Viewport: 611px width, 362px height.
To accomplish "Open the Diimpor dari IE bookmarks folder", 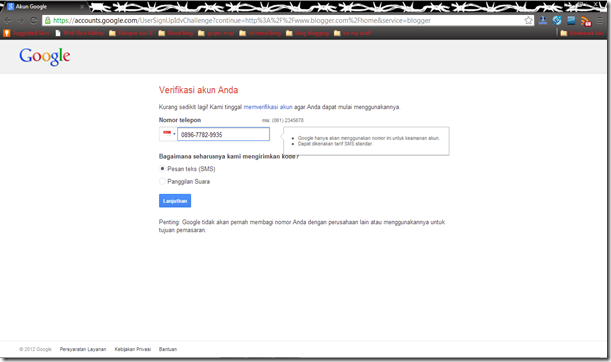I will click(x=131, y=33).
